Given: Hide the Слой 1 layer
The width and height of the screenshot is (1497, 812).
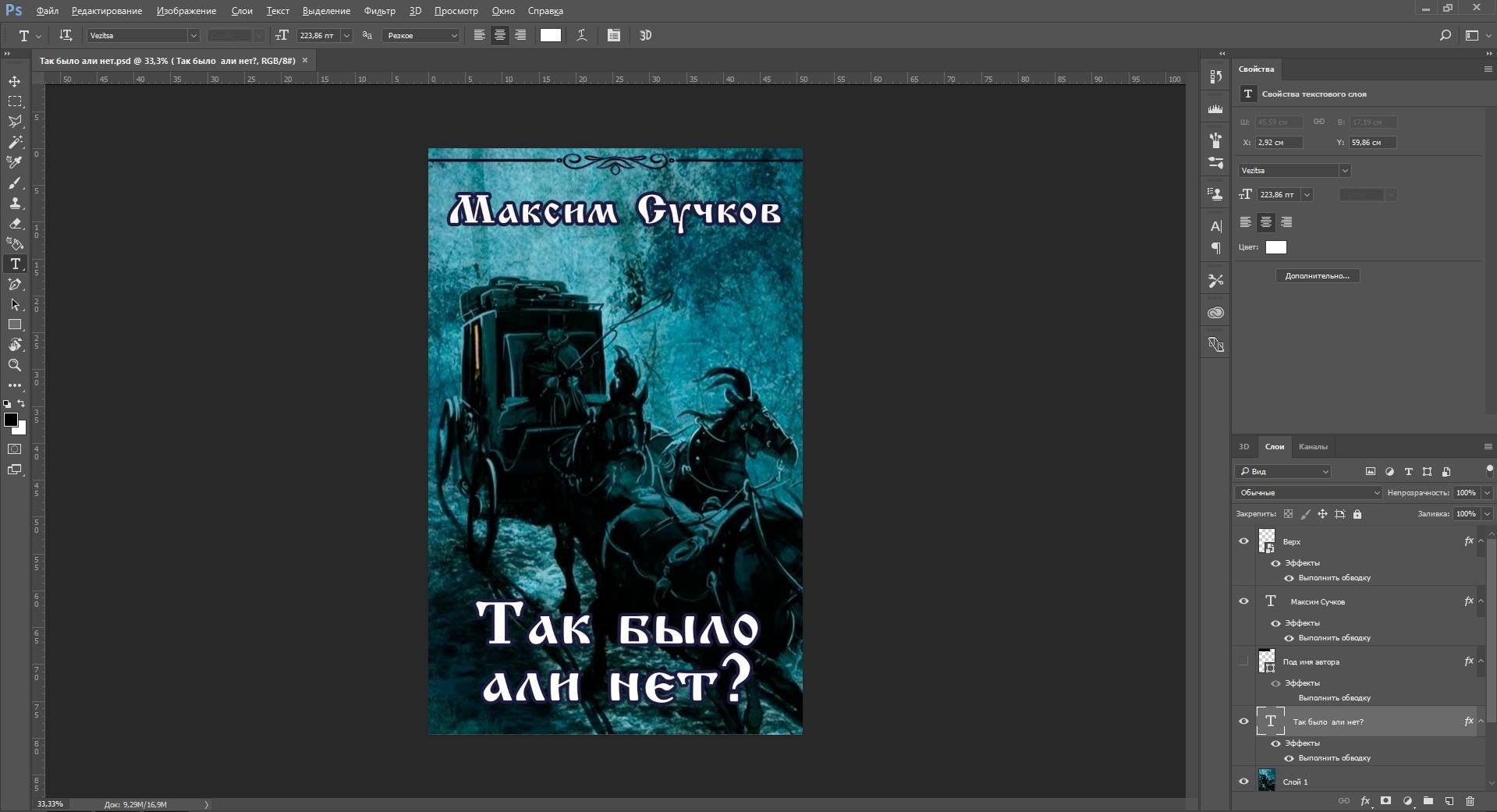Looking at the screenshot, I should pyautogui.click(x=1243, y=781).
